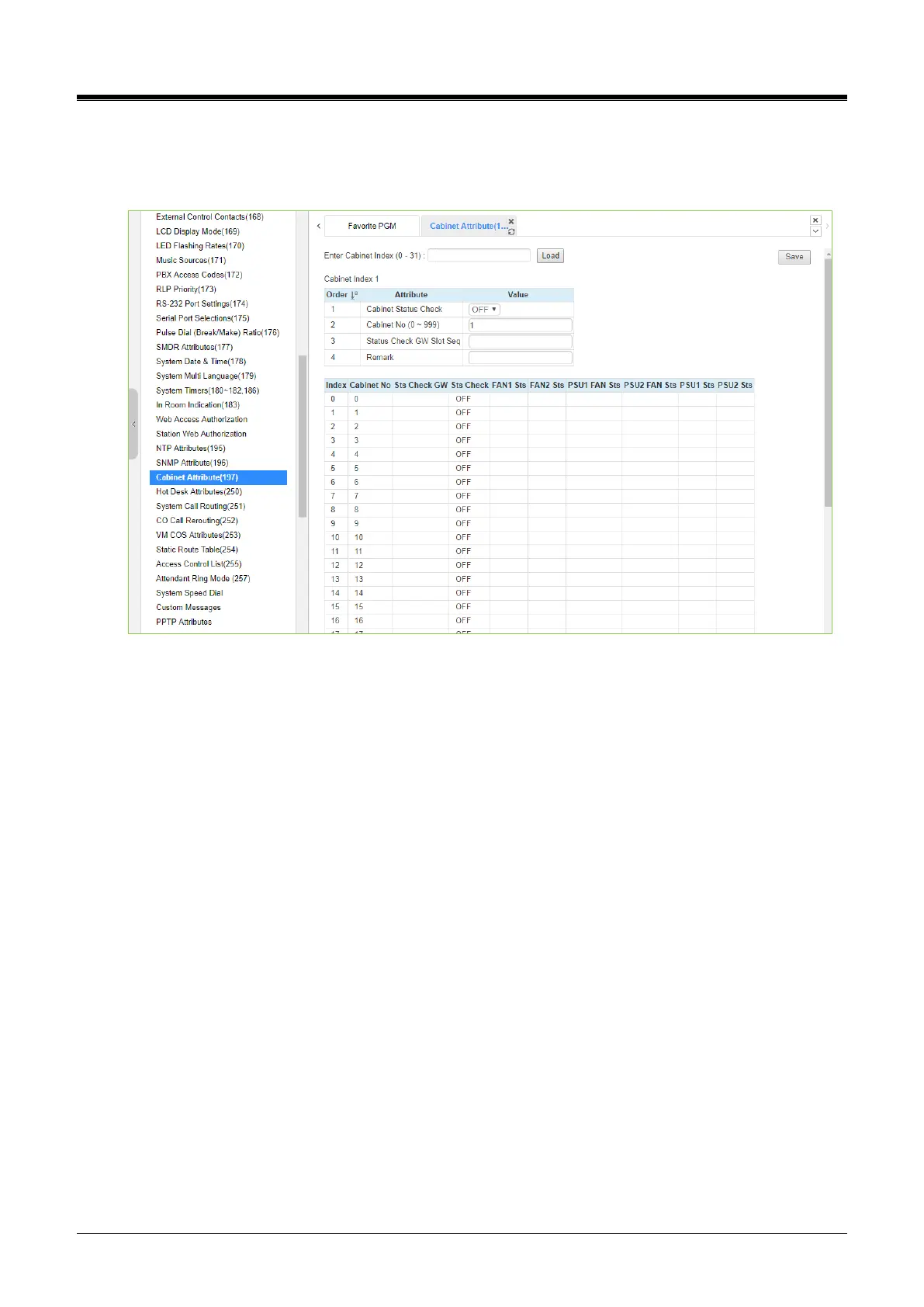Click the Cabinet No column header in lower table
Image resolution: width=924 pixels, height=1307 pixels.
coord(370,386)
